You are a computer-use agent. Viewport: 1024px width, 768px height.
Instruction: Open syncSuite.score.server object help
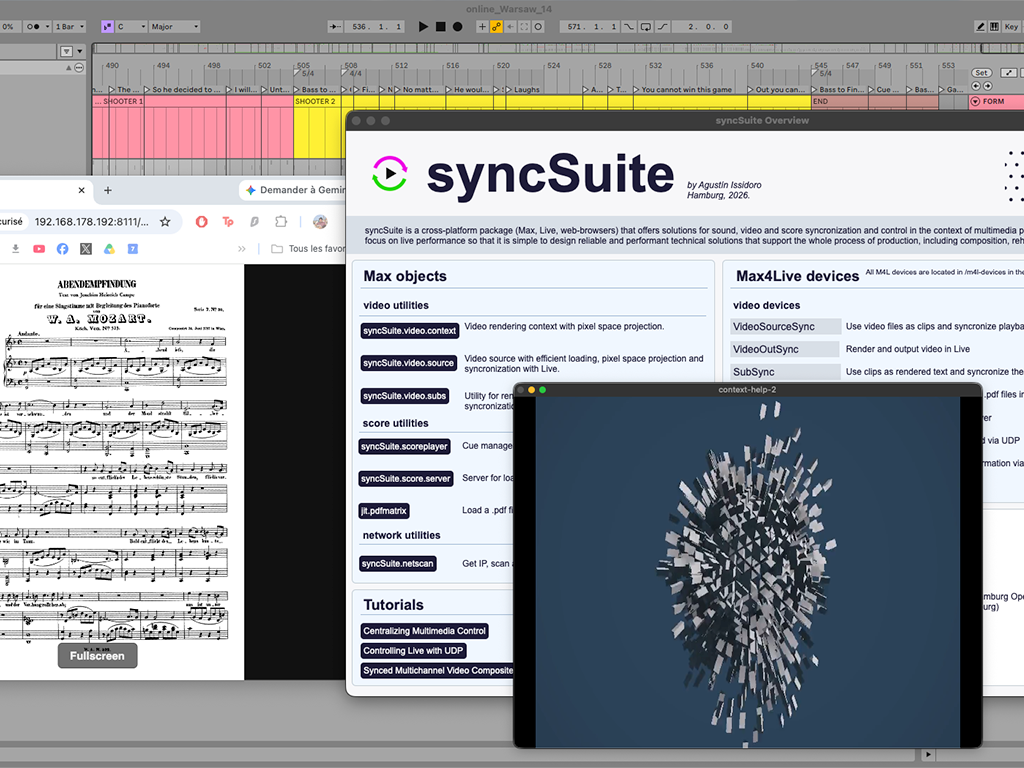point(406,479)
